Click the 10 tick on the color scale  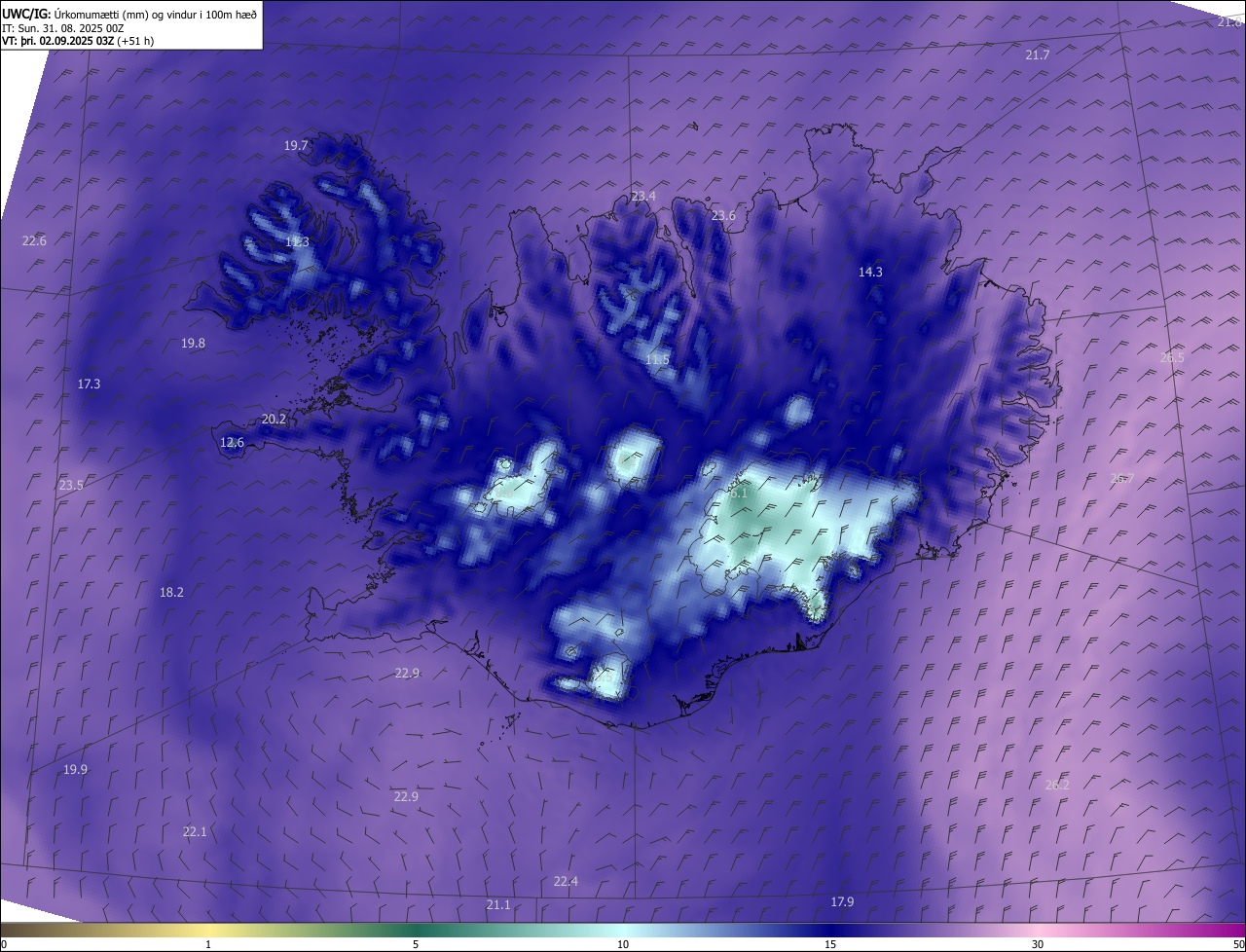tap(623, 944)
